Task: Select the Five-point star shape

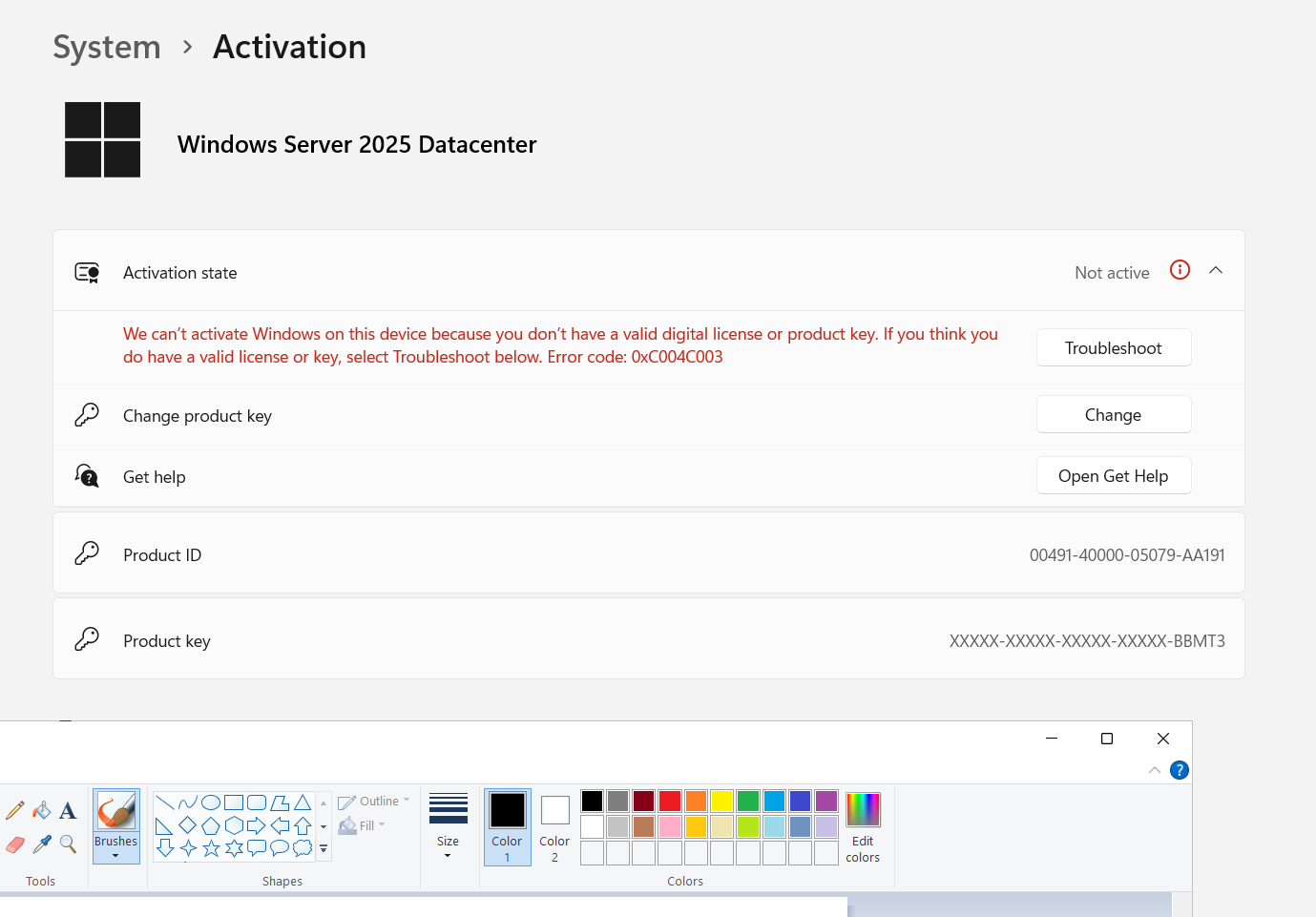Action: click(211, 847)
